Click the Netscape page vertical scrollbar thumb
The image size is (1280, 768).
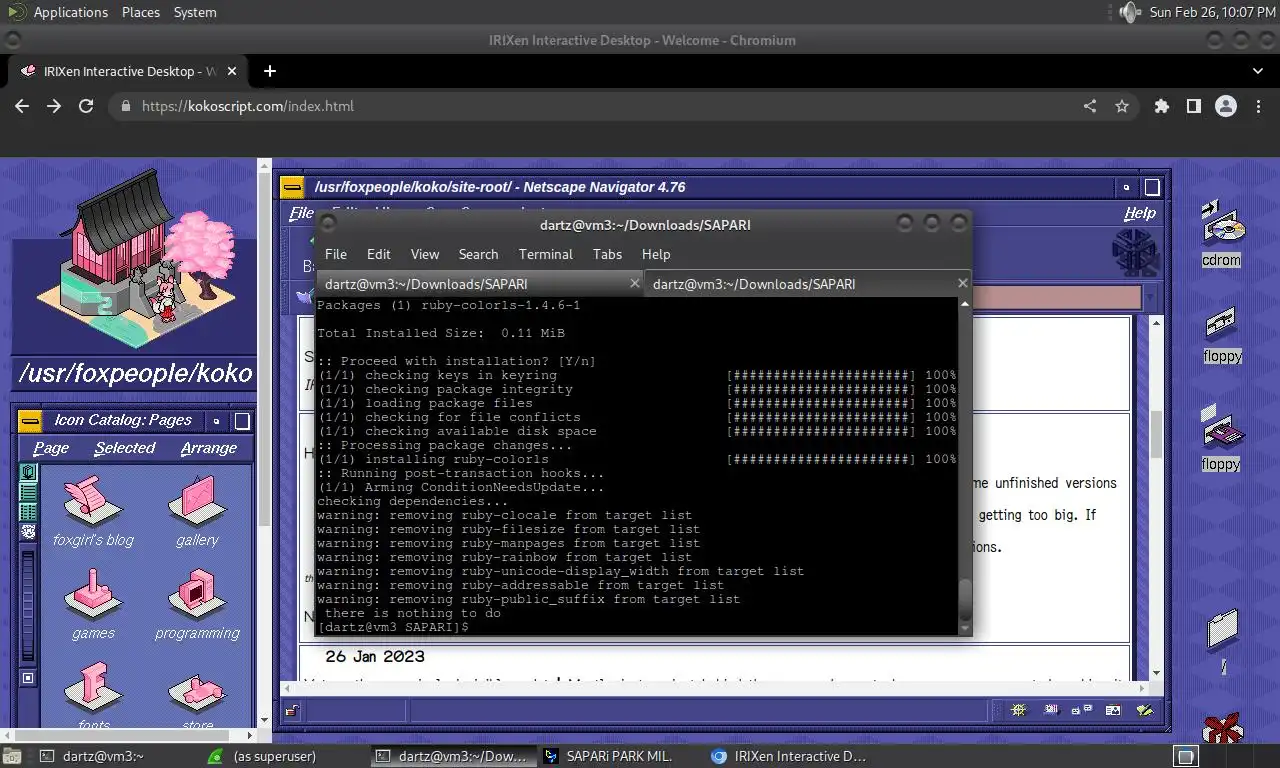(1156, 433)
